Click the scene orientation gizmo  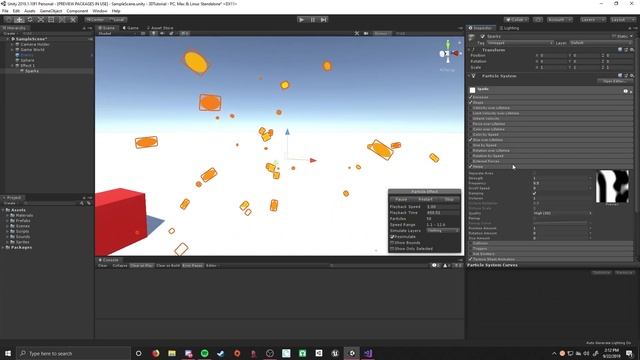point(448,53)
